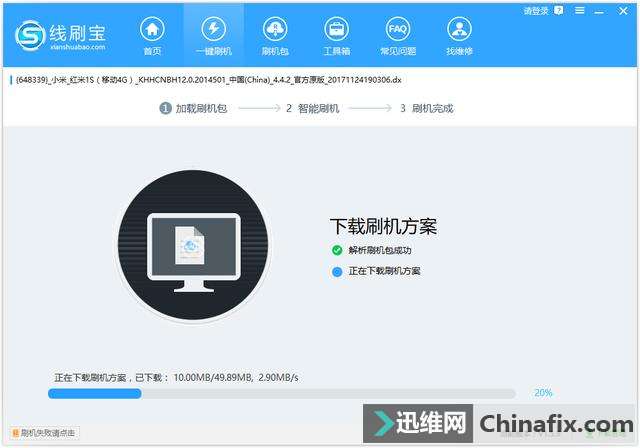Viewport: 640px width, 448px height.
Task: Click the download progress bar
Action: pyautogui.click(x=285, y=393)
